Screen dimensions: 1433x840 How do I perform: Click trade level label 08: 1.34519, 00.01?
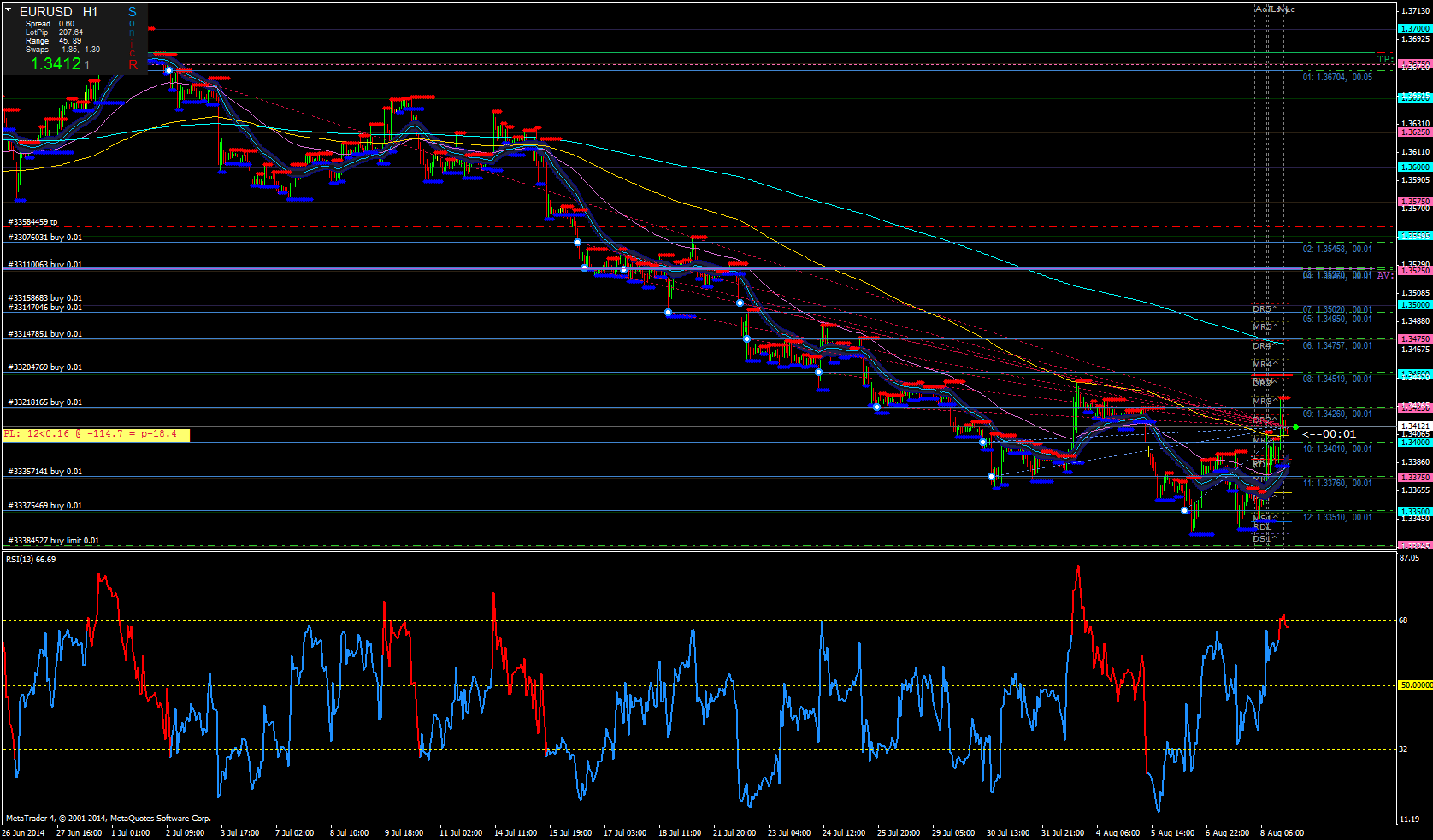pos(1337,379)
